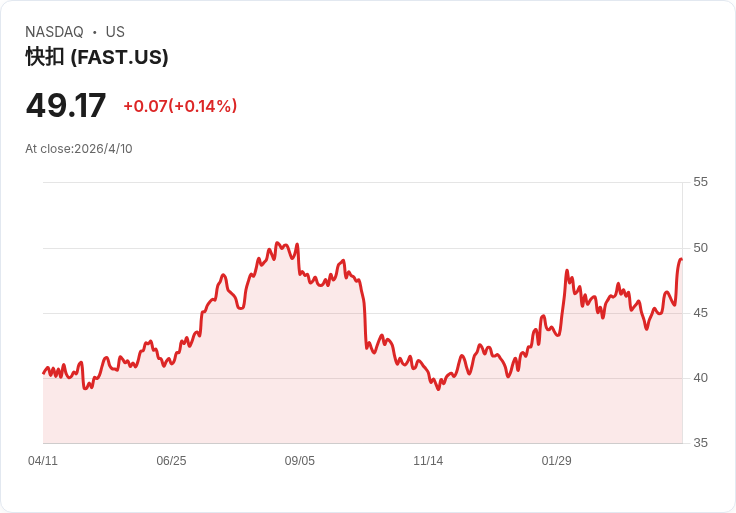
Task: Click the 50 y-axis label
Action: tap(700, 248)
